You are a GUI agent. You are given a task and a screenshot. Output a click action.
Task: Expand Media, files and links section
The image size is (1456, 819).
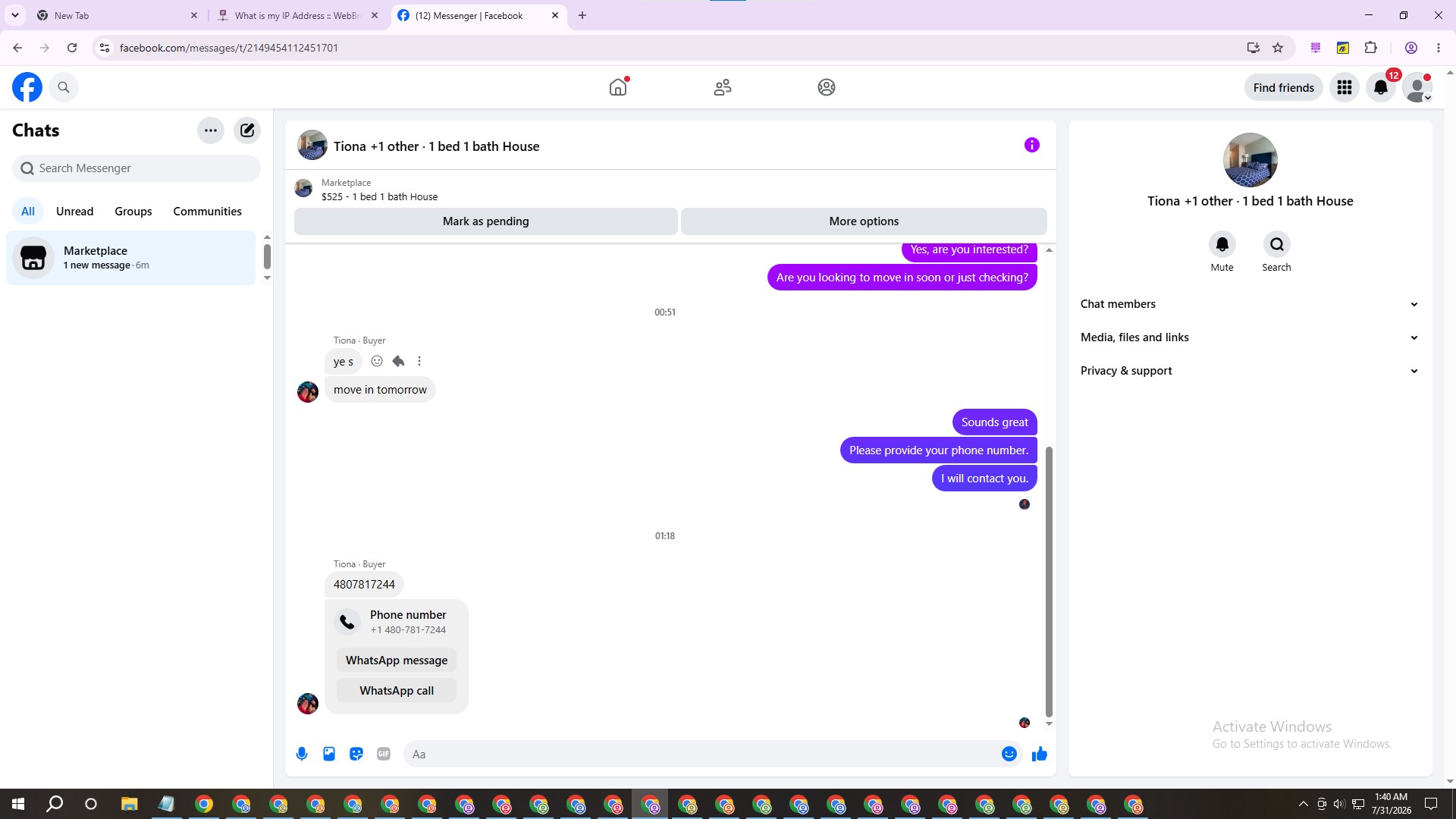tap(1250, 337)
